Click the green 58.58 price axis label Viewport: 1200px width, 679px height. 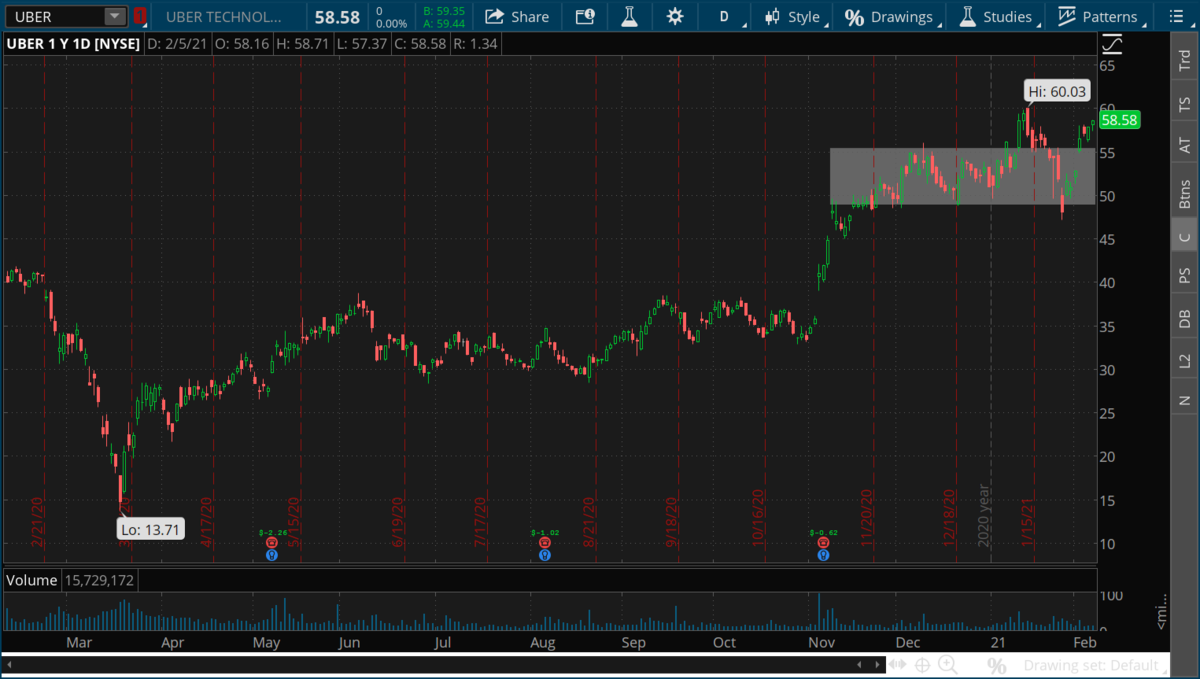pyautogui.click(x=1118, y=120)
